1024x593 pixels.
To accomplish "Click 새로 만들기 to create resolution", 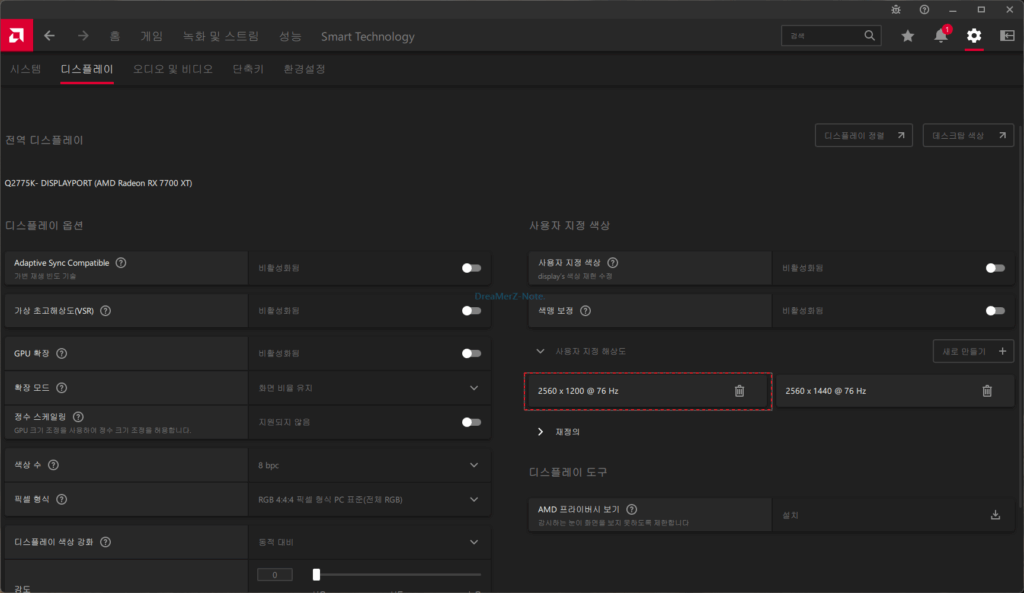I will pos(973,351).
